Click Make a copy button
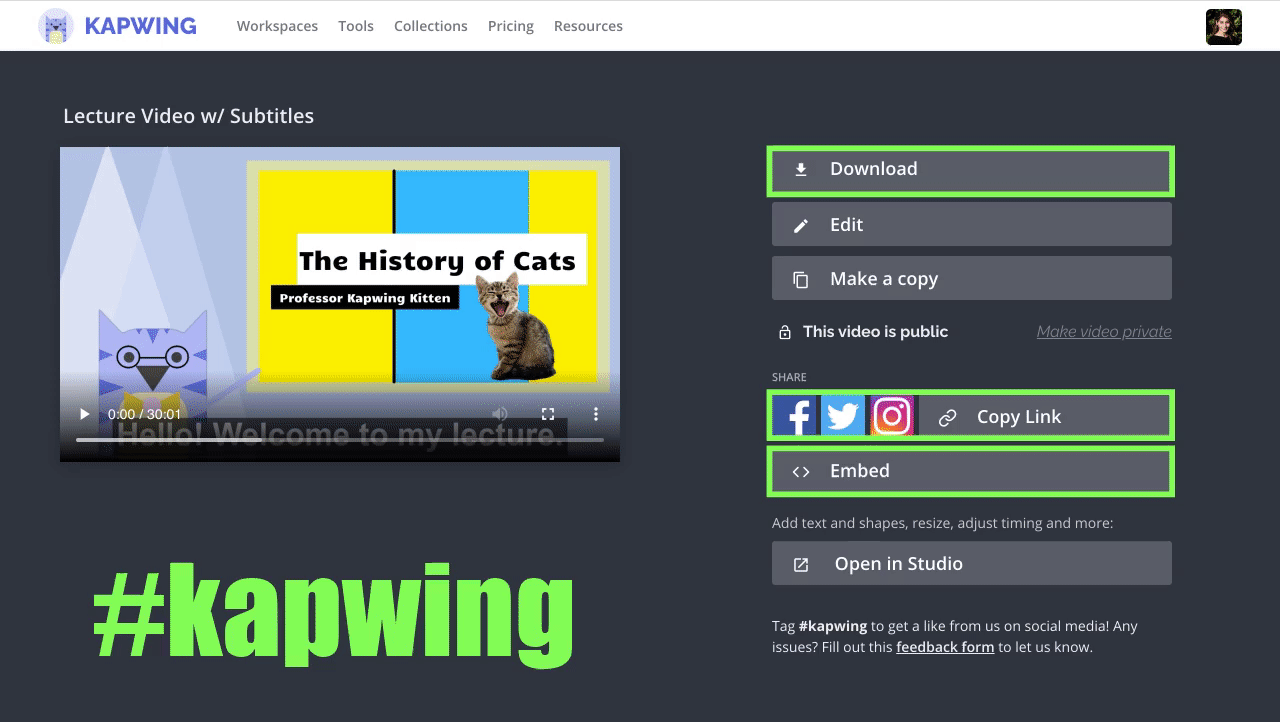 [x=971, y=279]
